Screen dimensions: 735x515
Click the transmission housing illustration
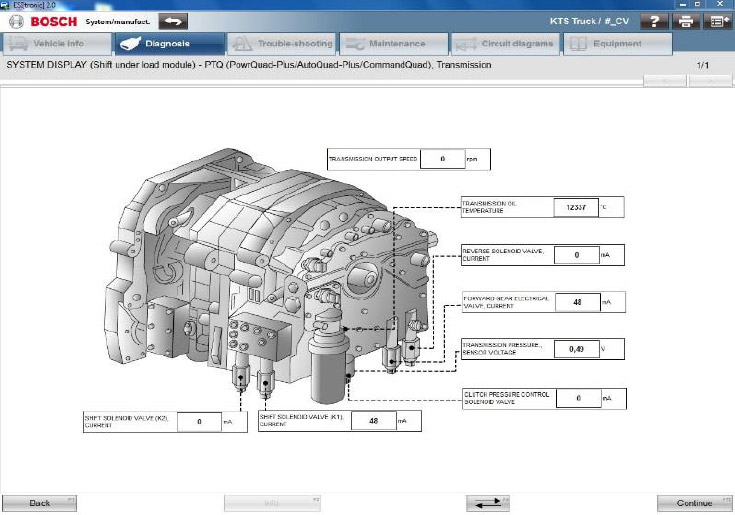(x=270, y=276)
